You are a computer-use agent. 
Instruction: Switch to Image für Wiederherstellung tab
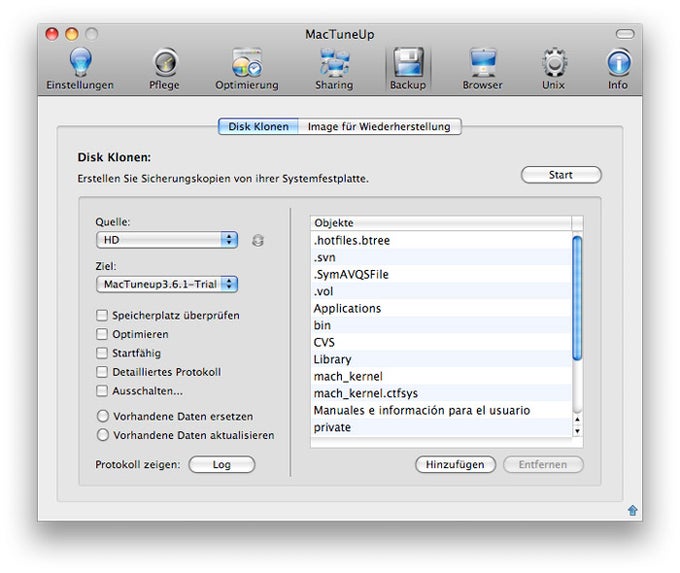click(x=379, y=126)
